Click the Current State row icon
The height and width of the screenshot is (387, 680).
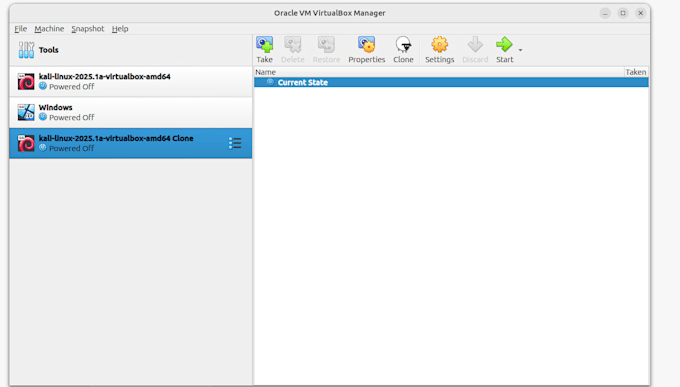tap(270, 82)
